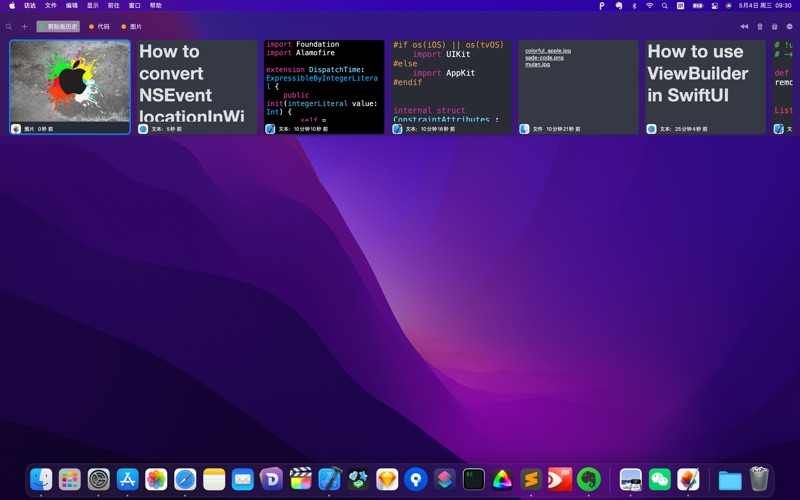
Task: Open the gift icon in panel toolbar
Action: [x=775, y=27]
